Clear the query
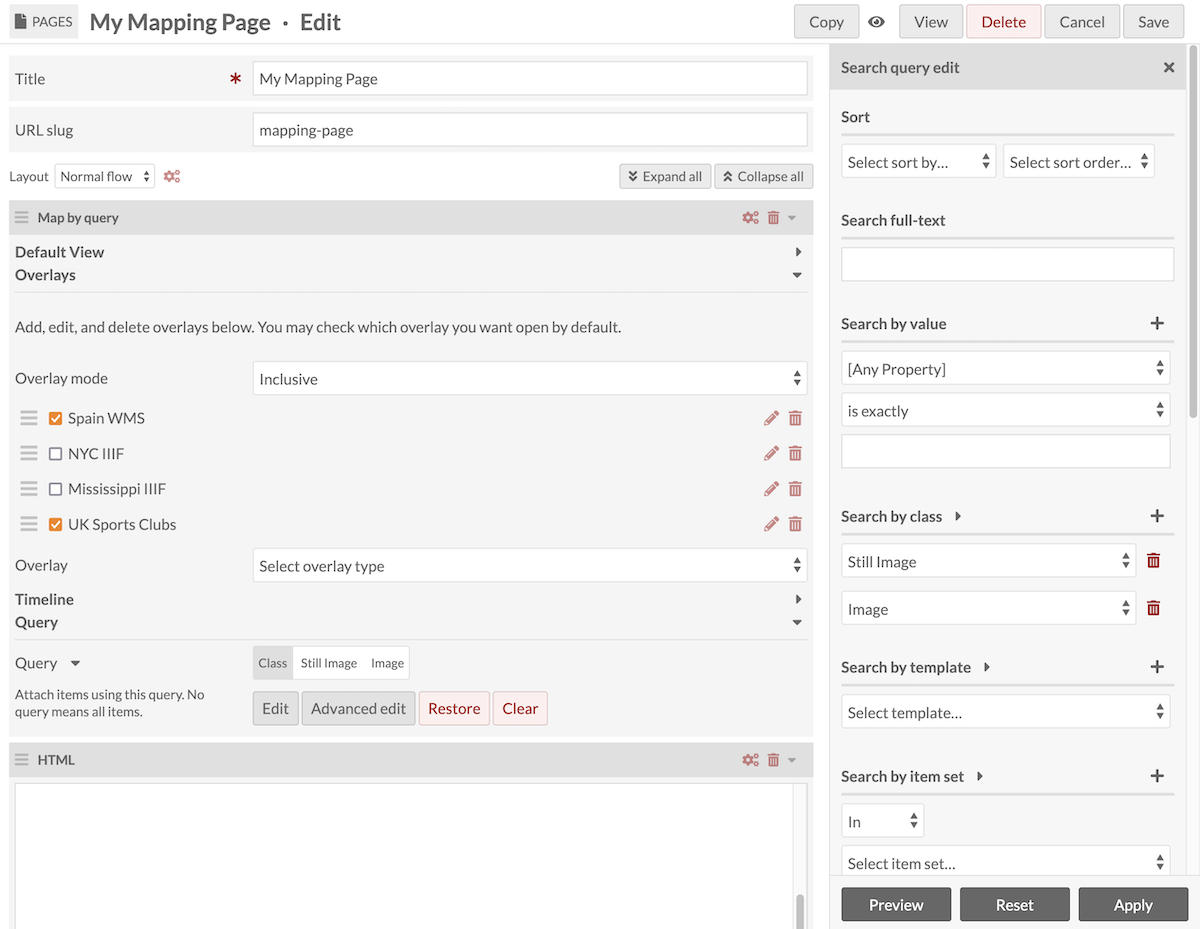Screen dimensions: 1200x929 [520, 708]
